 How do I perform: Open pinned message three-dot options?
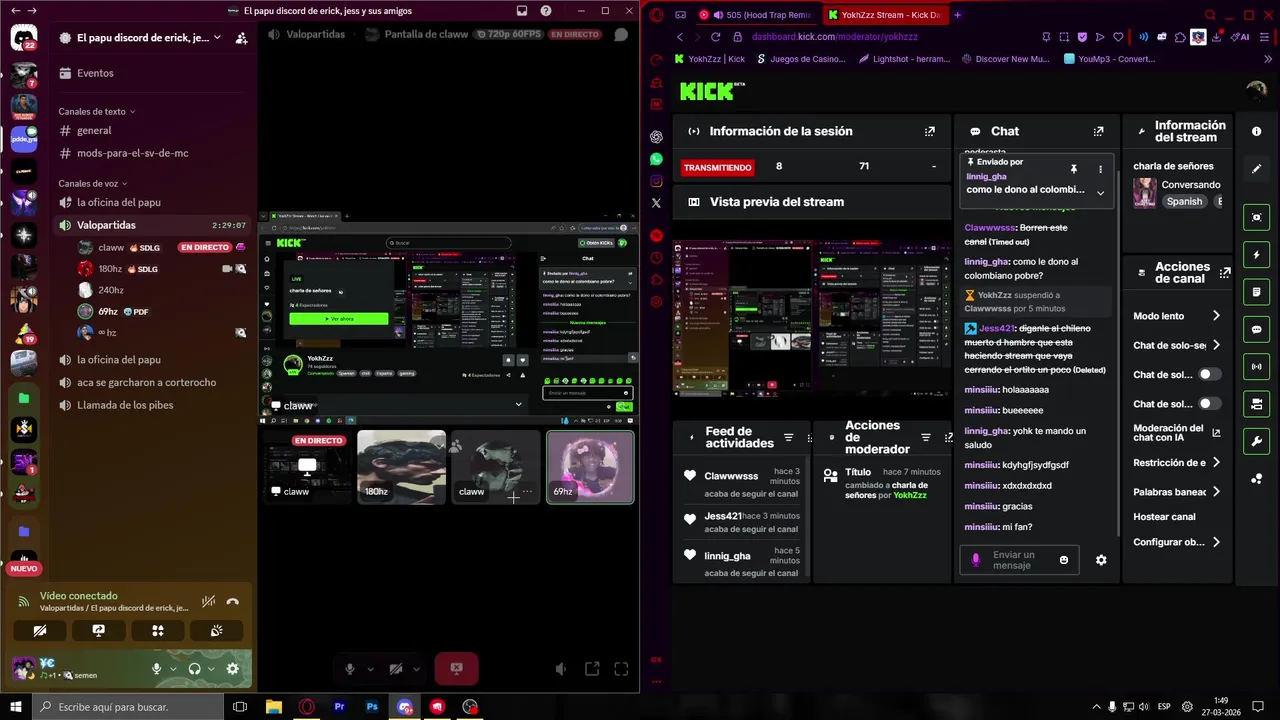(x=1100, y=169)
